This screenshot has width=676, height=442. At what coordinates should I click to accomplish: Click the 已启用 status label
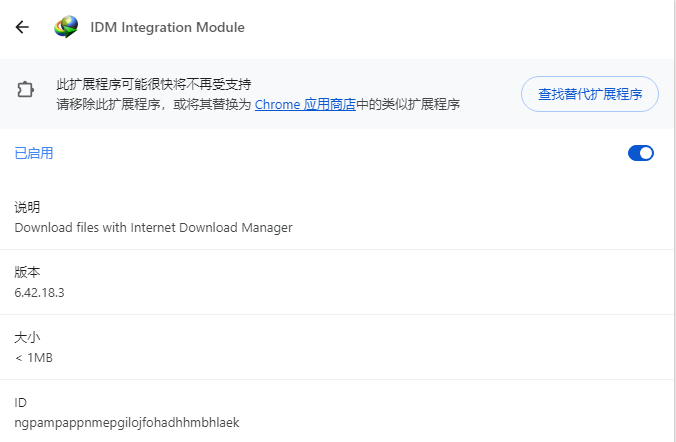tap(34, 153)
